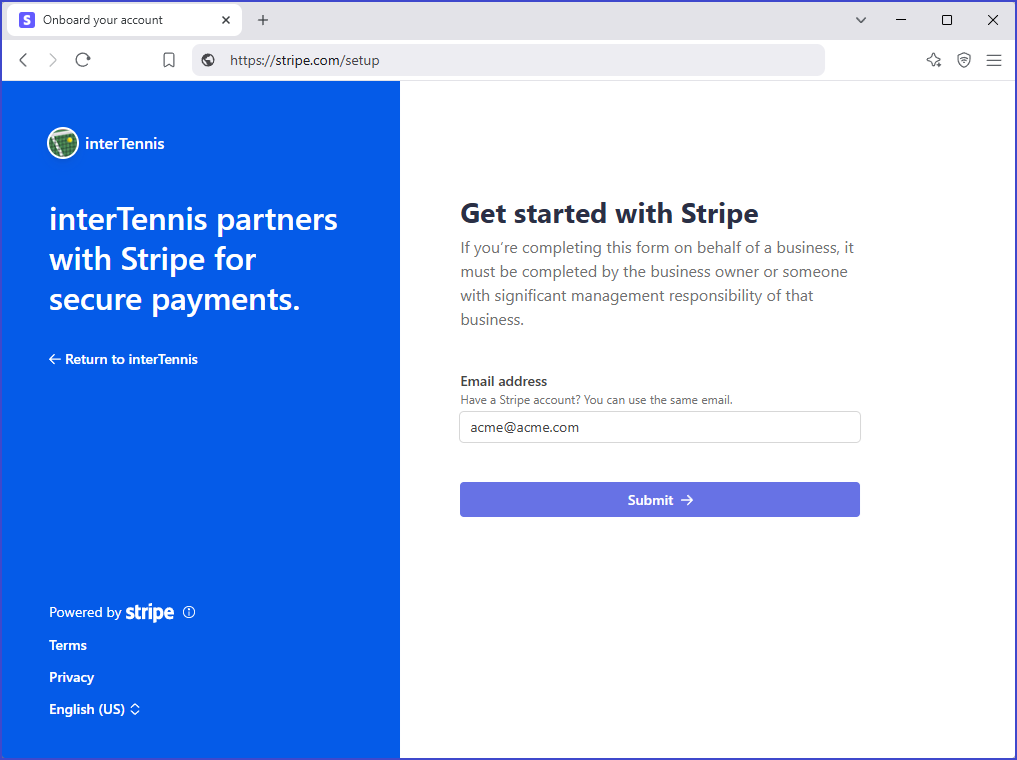The height and width of the screenshot is (760, 1017).
Task: Open the info tooltip beside Powered by stripe
Action: (189, 612)
